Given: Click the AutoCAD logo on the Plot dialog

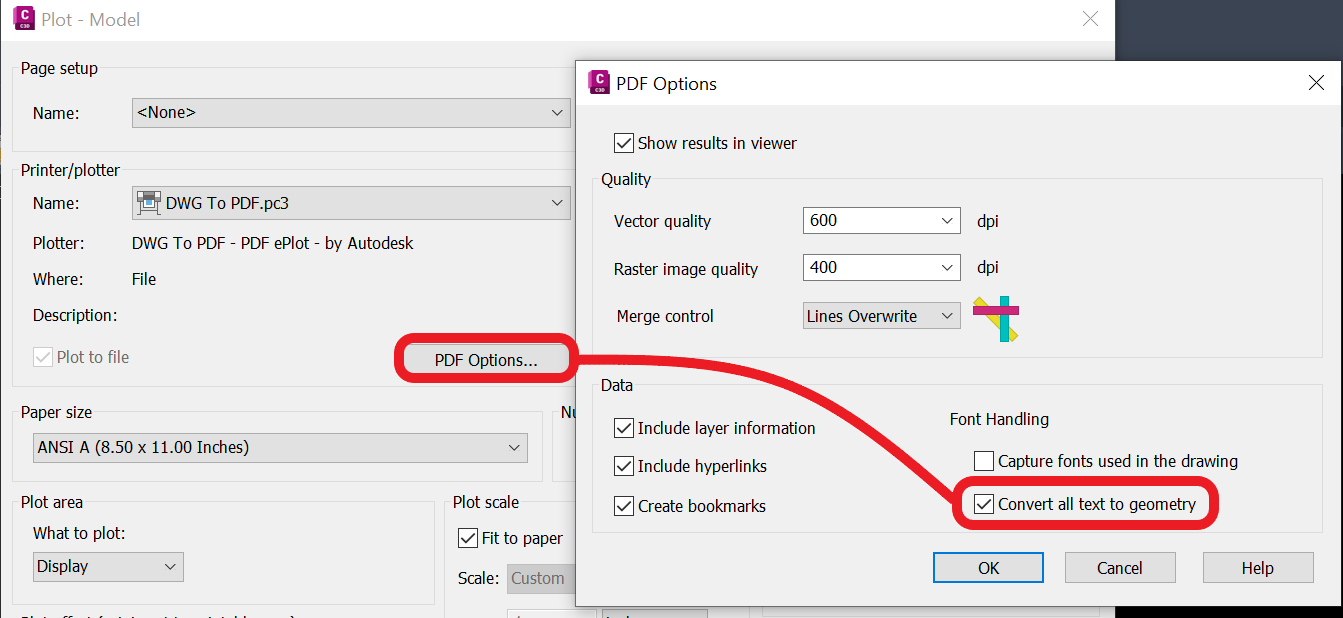Looking at the screenshot, I should (22, 19).
